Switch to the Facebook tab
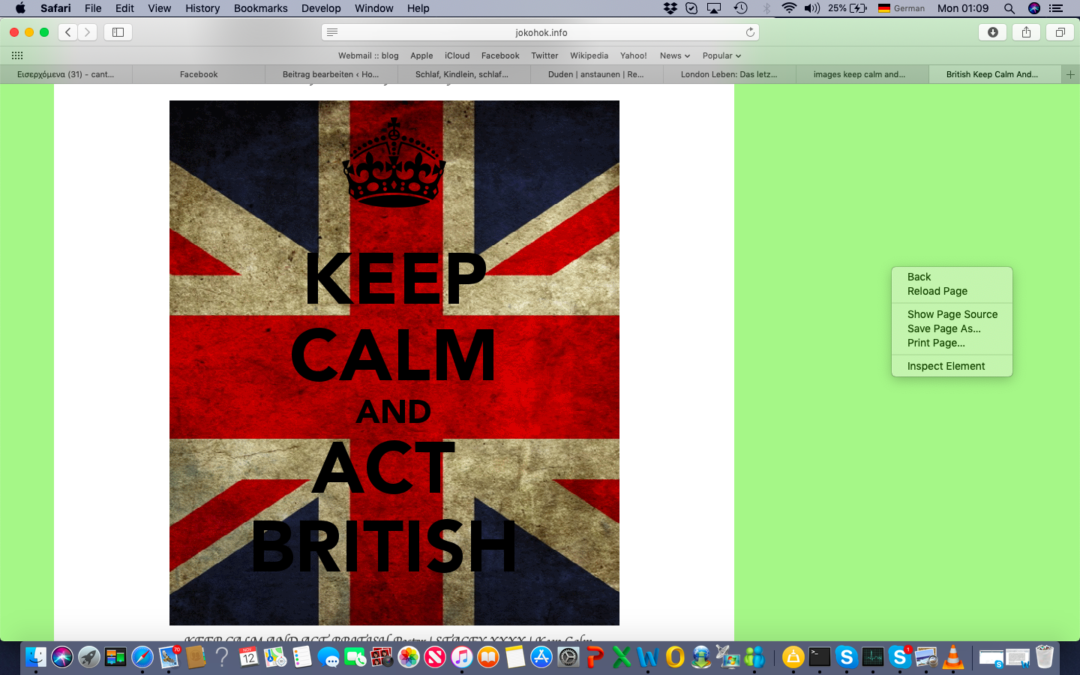This screenshot has height=675, width=1080. tap(198, 74)
